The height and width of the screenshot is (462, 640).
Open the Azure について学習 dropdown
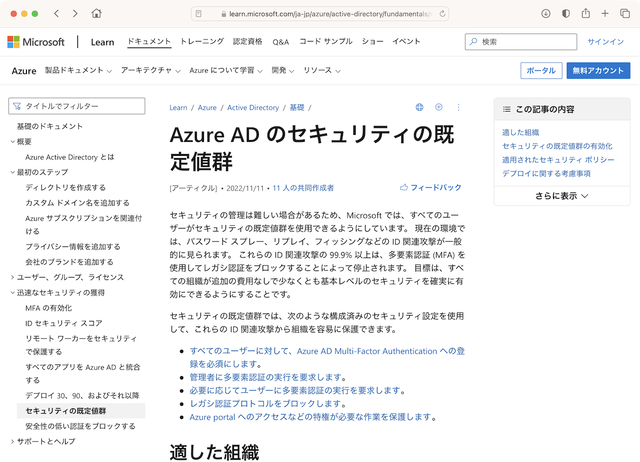pos(226,71)
